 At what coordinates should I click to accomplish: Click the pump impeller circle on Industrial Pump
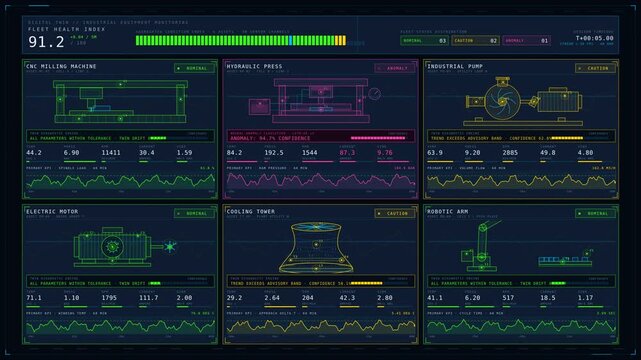(x=502, y=102)
